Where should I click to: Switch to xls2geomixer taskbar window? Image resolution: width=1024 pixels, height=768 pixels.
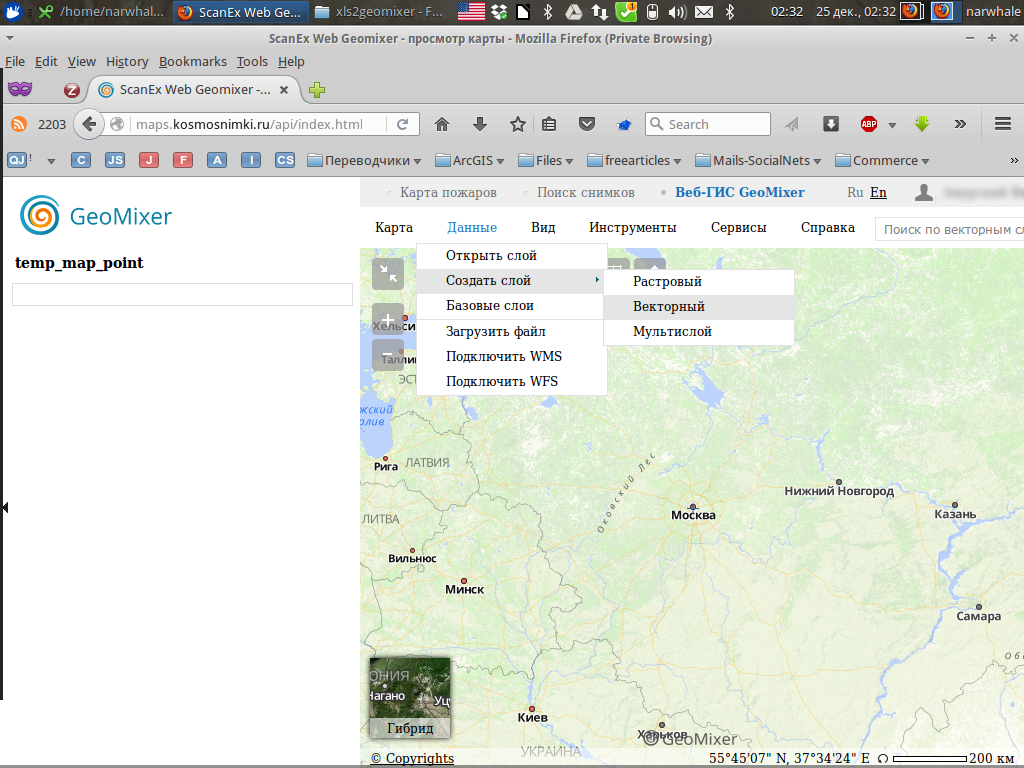point(378,11)
